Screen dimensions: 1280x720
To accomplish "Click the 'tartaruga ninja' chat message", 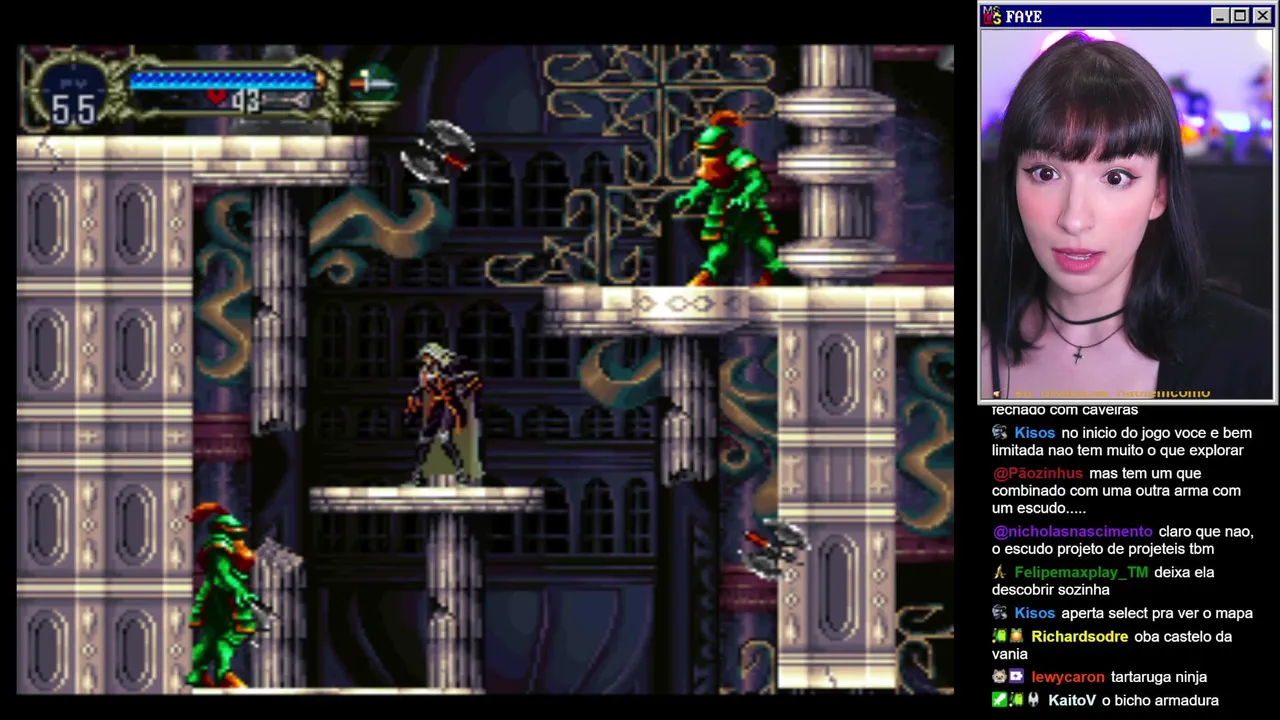I will pyautogui.click(x=1159, y=677).
